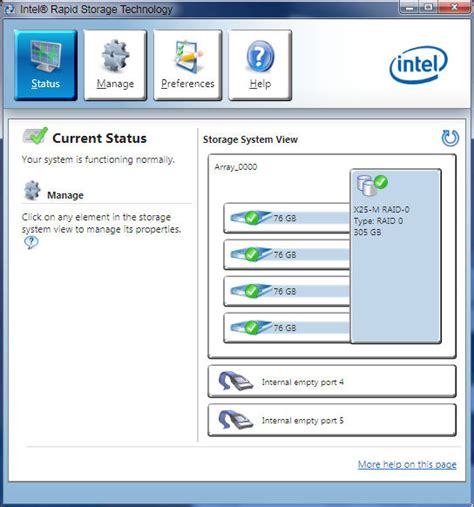This screenshot has width=474, height=507.
Task: Select Internal empty port 5
Action: click(332, 420)
